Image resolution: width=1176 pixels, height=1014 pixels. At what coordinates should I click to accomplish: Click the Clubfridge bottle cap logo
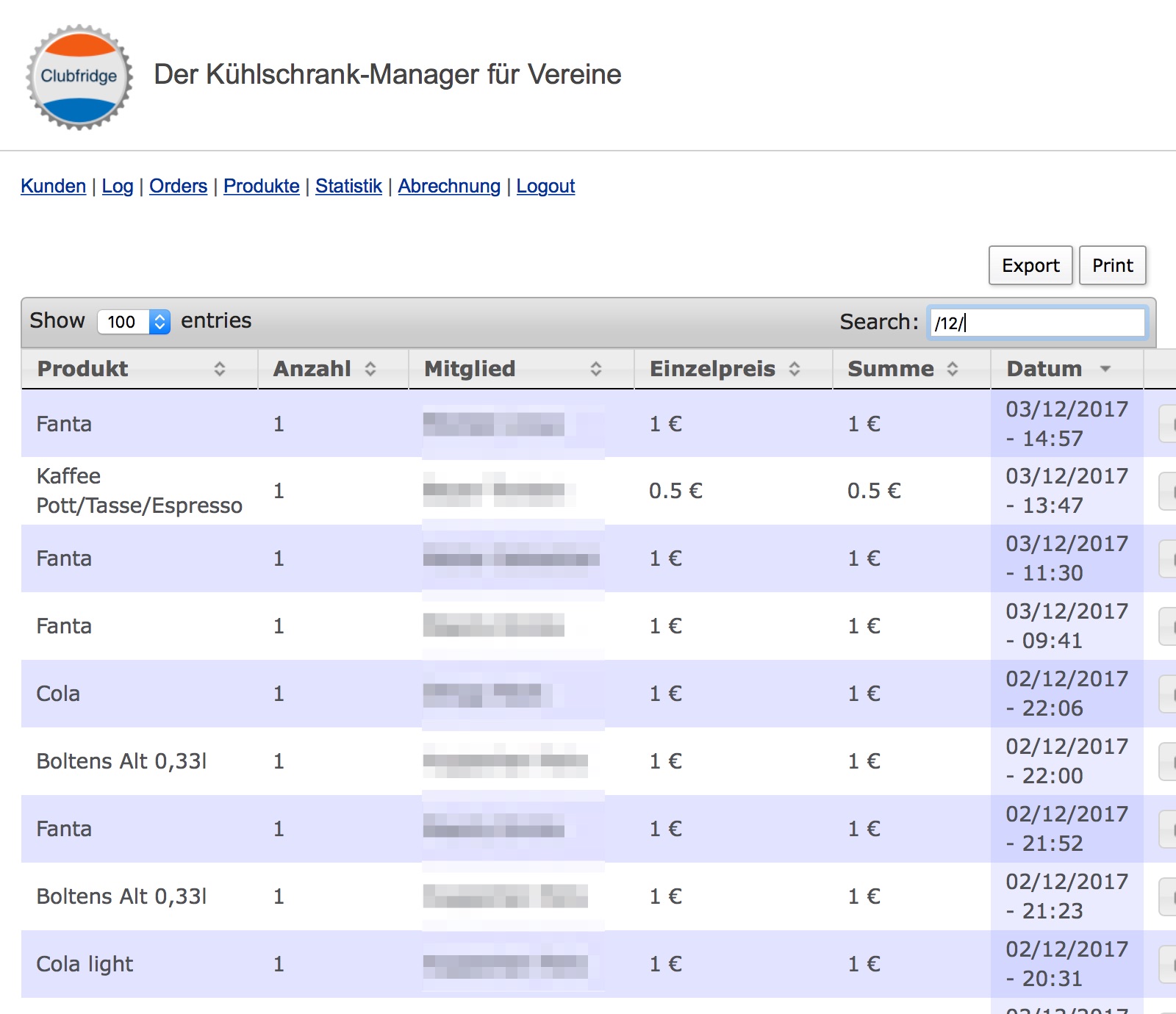79,76
